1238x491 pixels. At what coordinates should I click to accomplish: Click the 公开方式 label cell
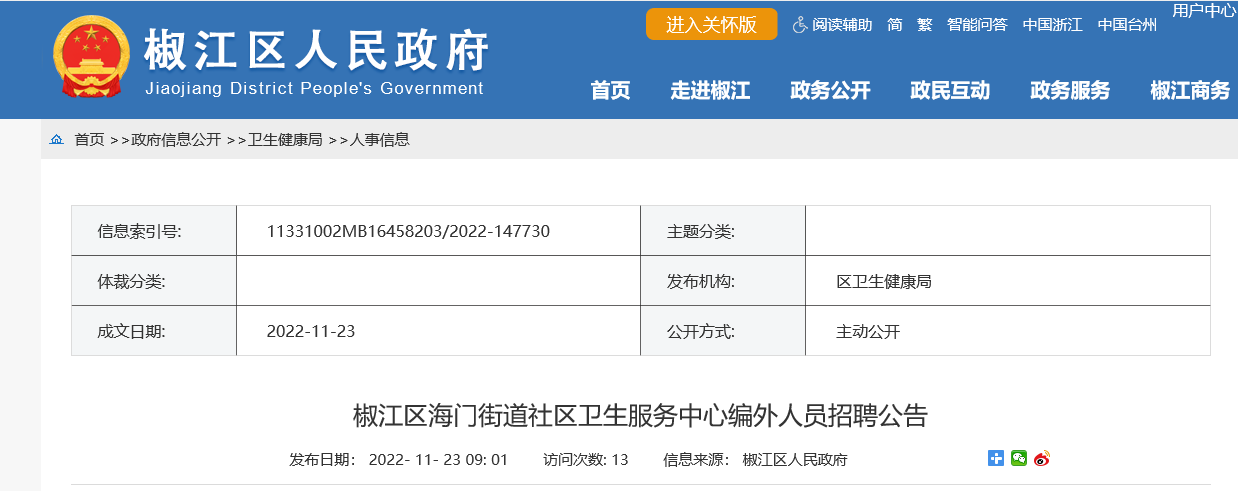pyautogui.click(x=723, y=331)
